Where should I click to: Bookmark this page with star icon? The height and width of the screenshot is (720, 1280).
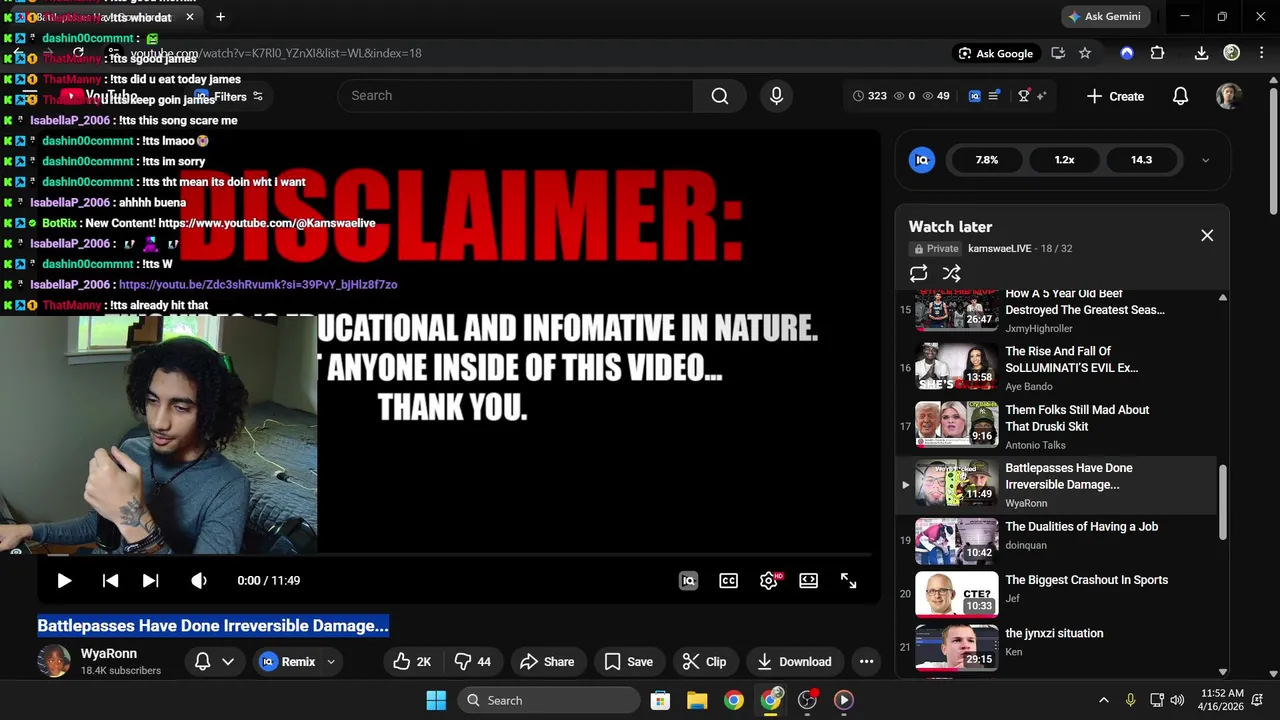point(1085,54)
